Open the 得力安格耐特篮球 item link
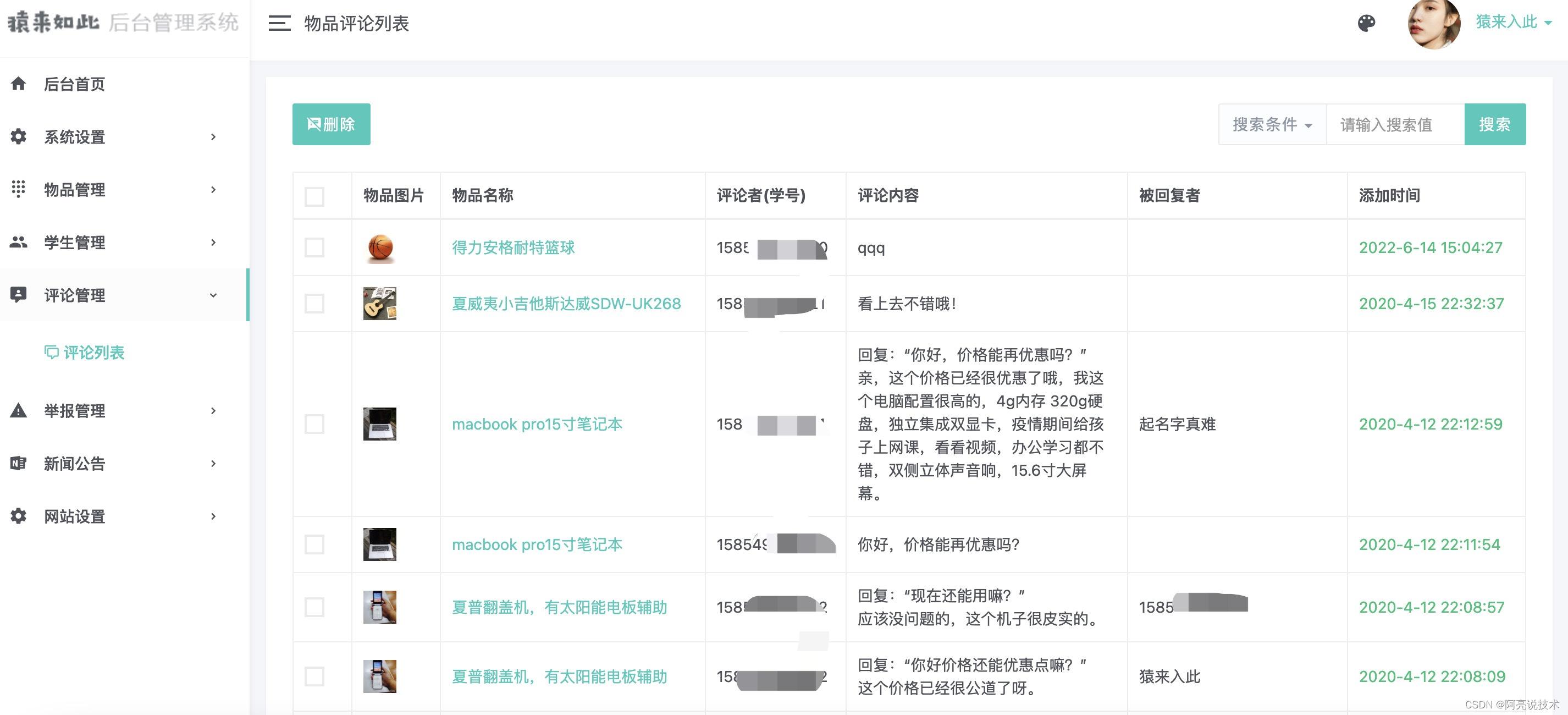Screen dimensions: 1568x715 point(513,248)
